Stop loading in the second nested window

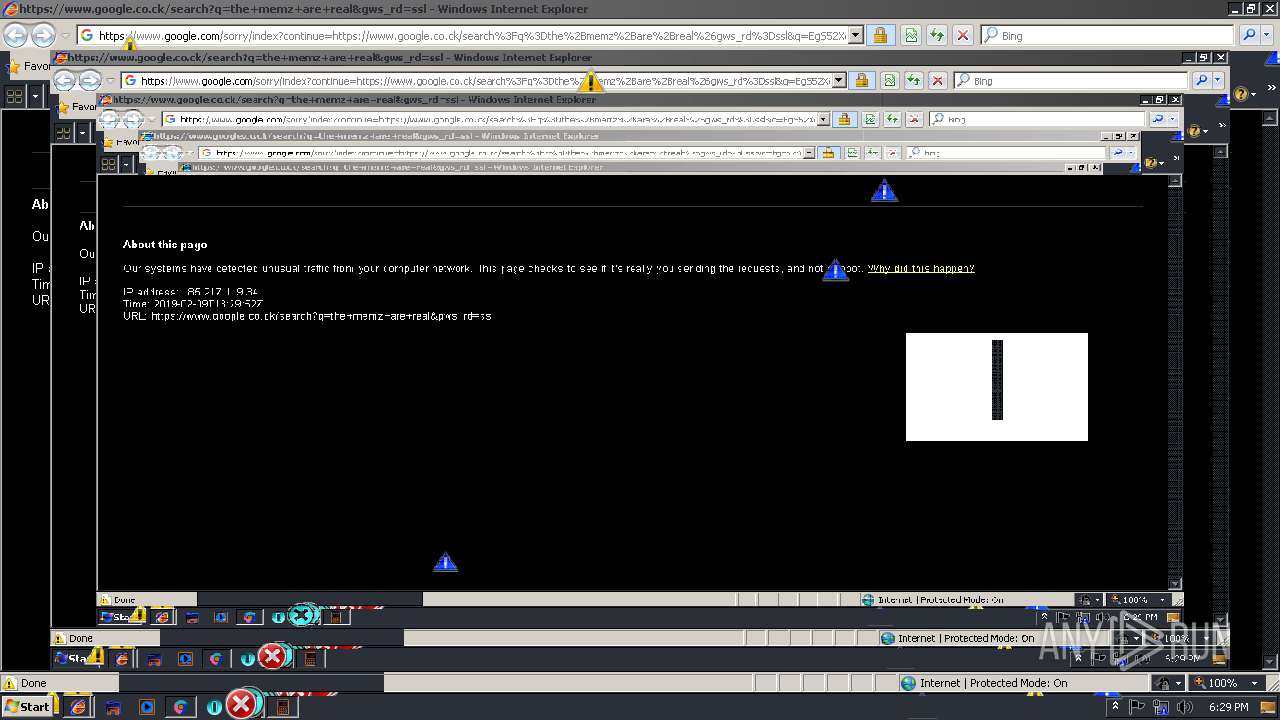937,81
